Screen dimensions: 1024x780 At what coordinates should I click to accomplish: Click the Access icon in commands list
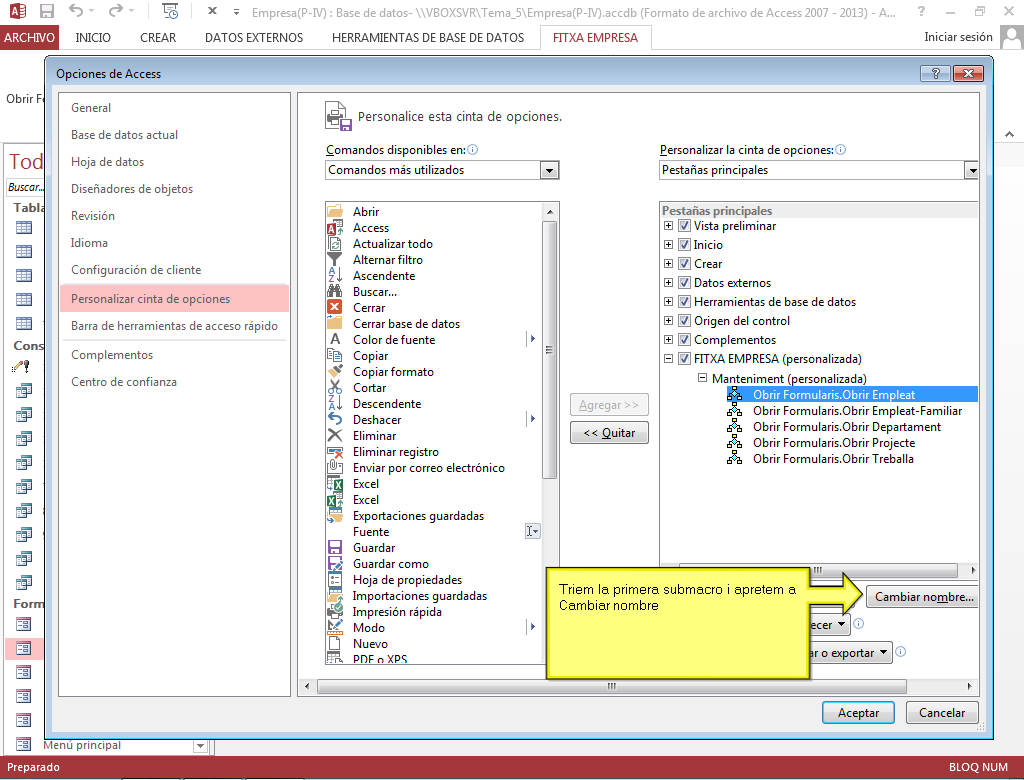tap(334, 227)
